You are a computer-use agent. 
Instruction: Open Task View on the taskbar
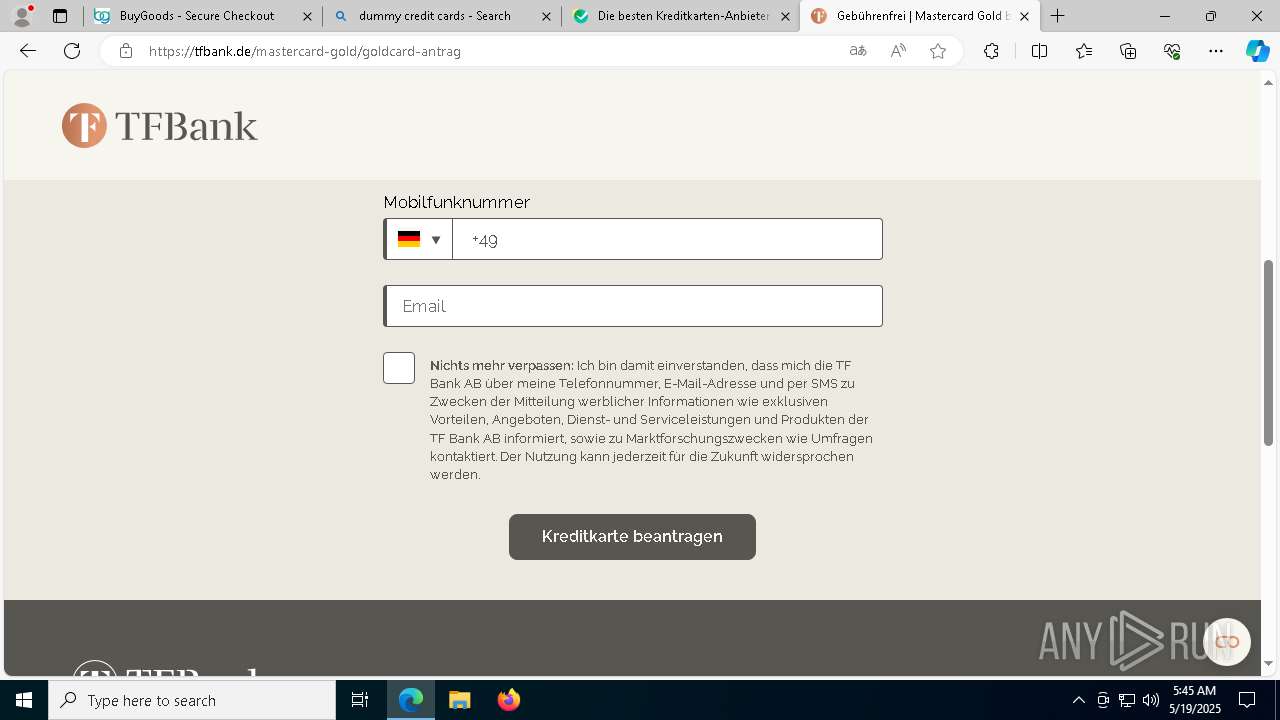[360, 700]
